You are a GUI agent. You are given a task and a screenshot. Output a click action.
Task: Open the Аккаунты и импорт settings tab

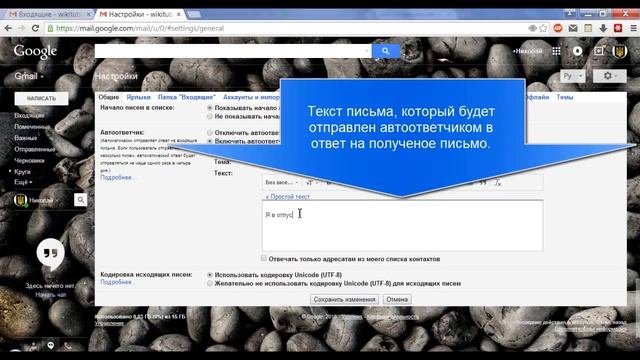coord(251,97)
